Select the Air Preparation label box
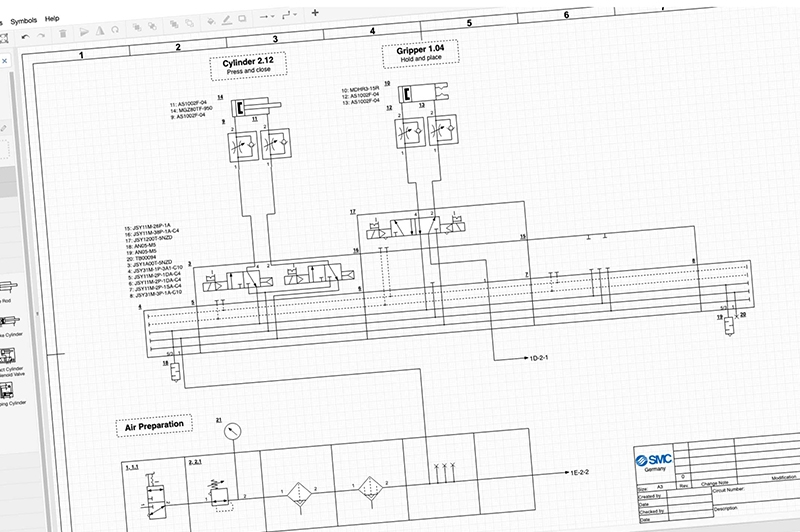Viewport: 800px width, 532px height. point(154,426)
